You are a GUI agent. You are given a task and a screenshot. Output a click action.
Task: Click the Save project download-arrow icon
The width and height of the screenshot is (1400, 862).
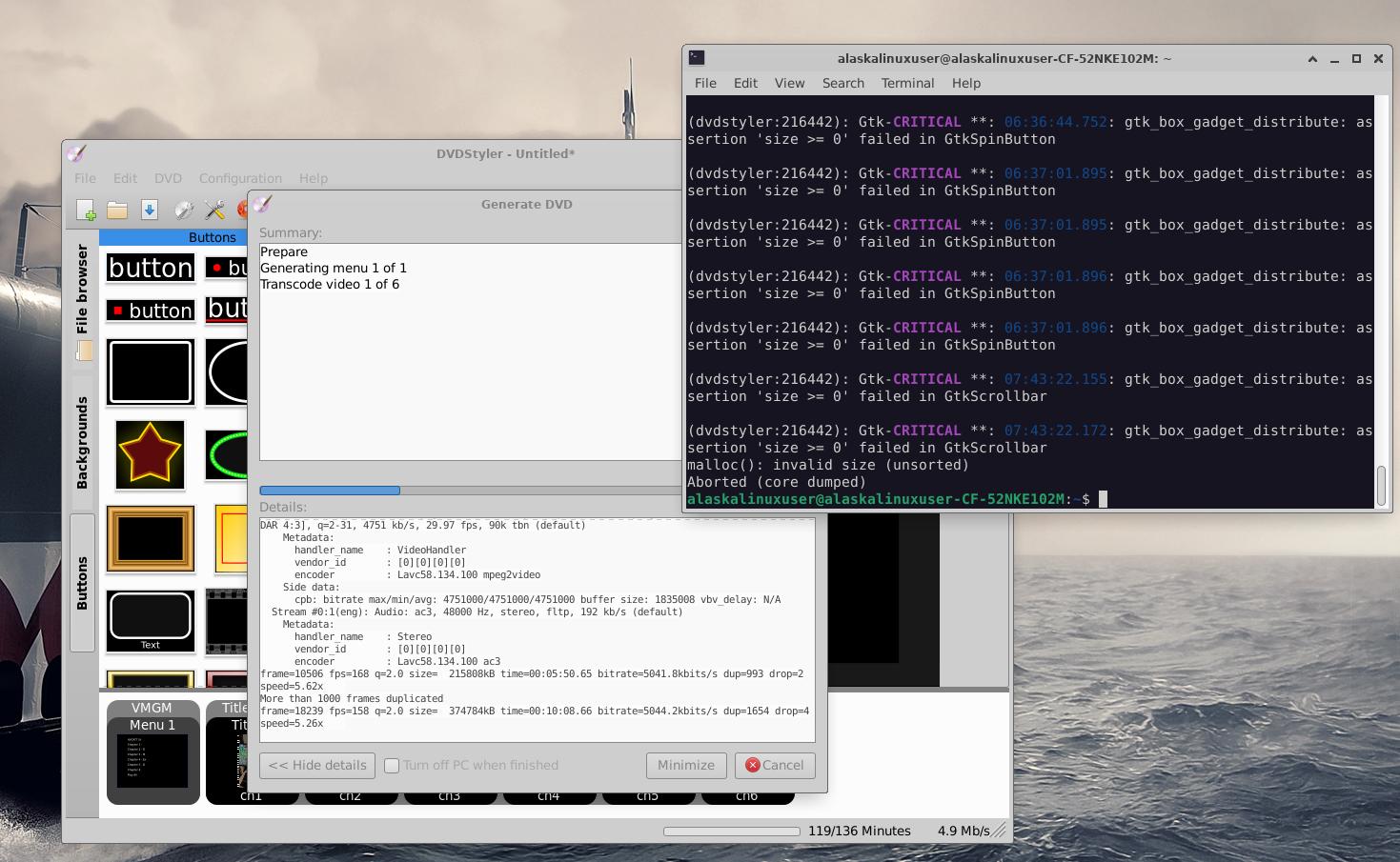[x=150, y=210]
